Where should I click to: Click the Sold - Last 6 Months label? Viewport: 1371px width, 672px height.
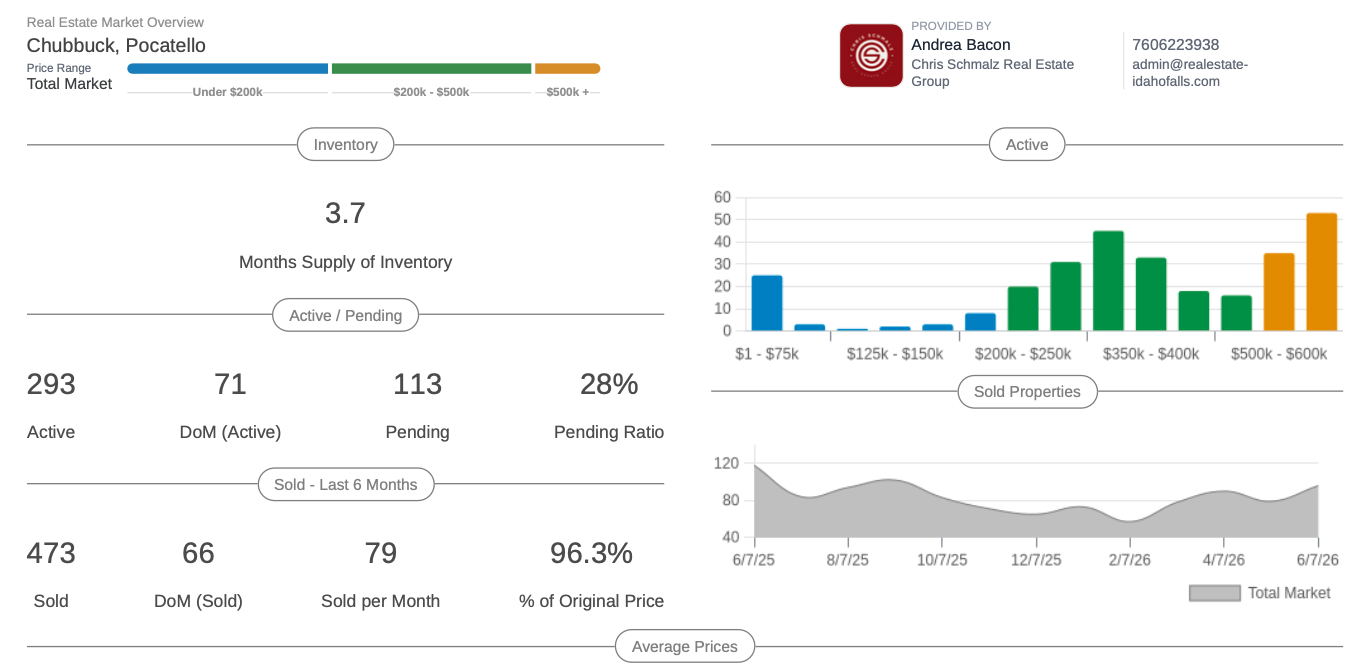pos(345,484)
